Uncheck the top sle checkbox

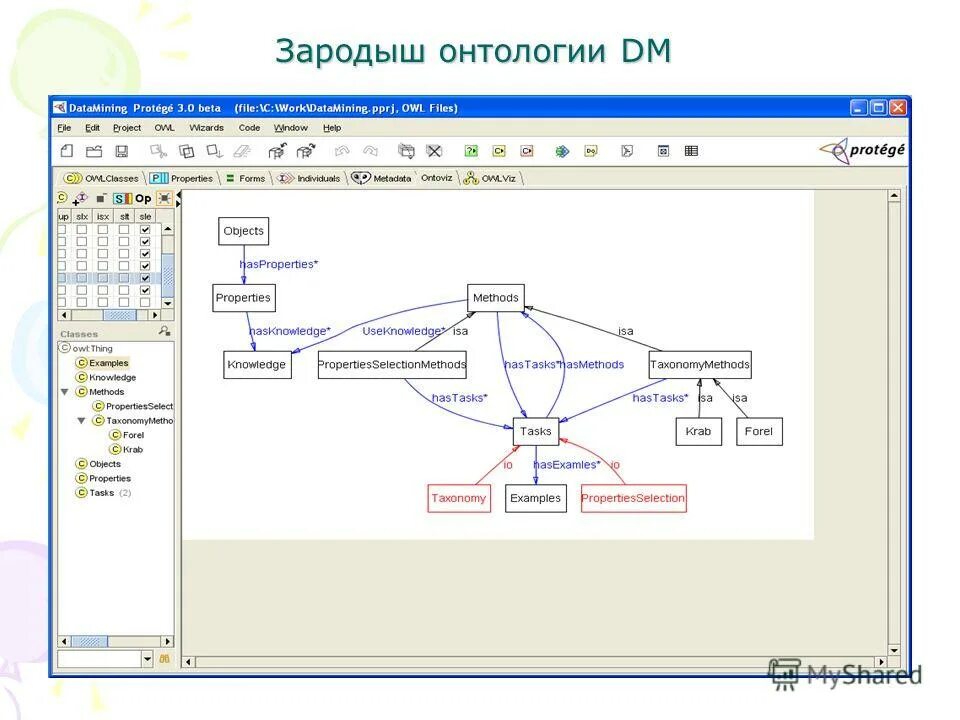point(145,229)
